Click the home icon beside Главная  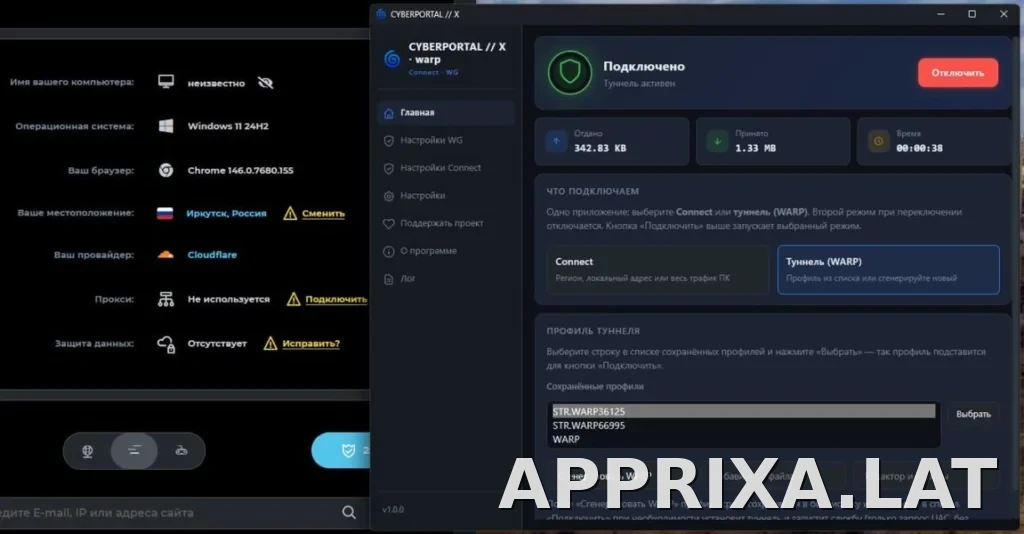[389, 114]
